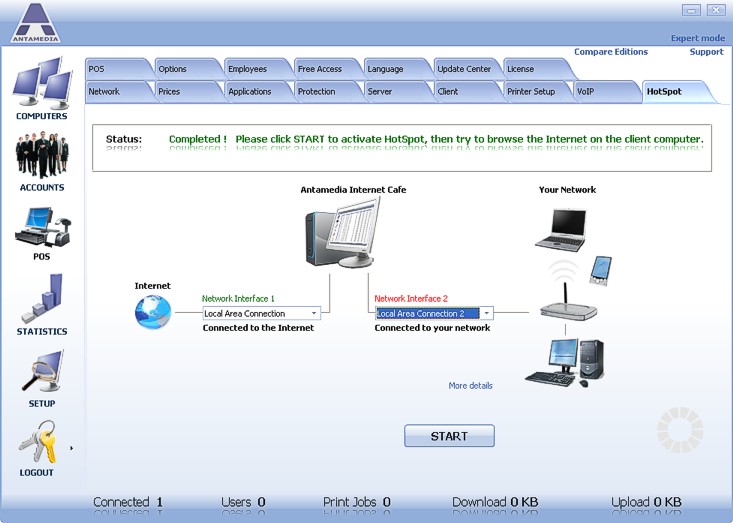Viewport: 733px width, 523px height.
Task: Click the Logout keys icon
Action: click(x=38, y=441)
